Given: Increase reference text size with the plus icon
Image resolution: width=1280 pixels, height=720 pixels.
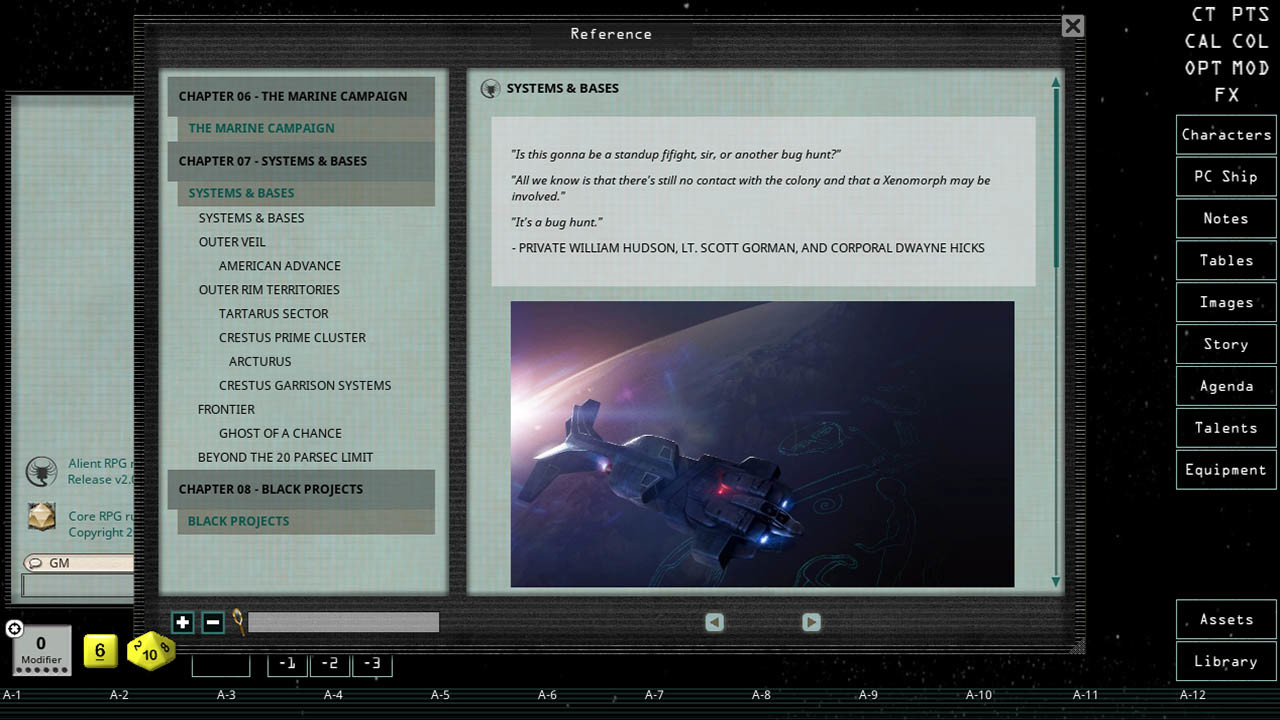Looking at the screenshot, I should pos(183,622).
